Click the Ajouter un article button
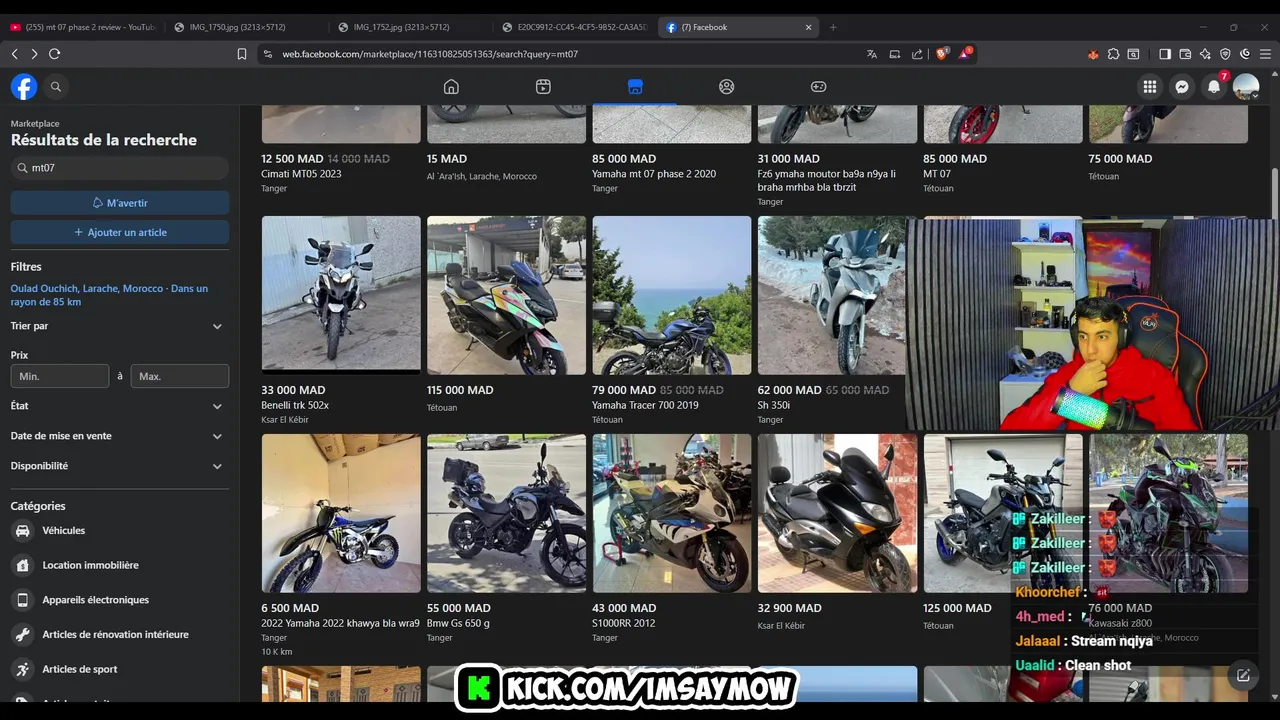The height and width of the screenshot is (720, 1280). click(120, 232)
